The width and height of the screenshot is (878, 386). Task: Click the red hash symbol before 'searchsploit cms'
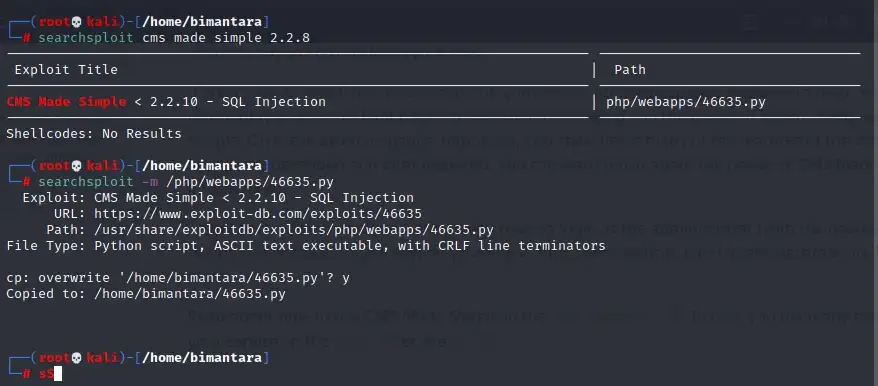[26, 38]
